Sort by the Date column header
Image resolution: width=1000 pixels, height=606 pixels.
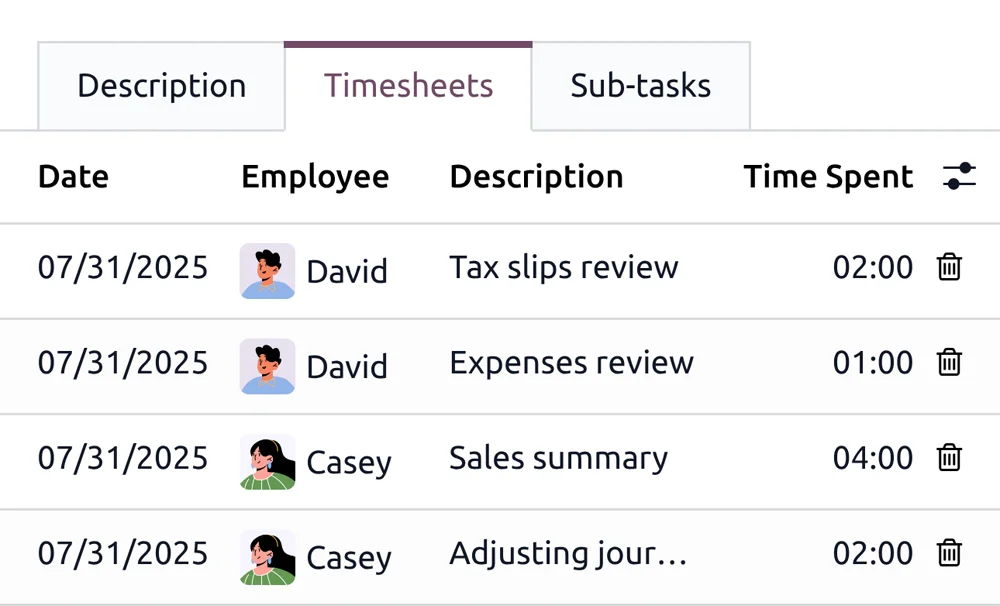[73, 177]
